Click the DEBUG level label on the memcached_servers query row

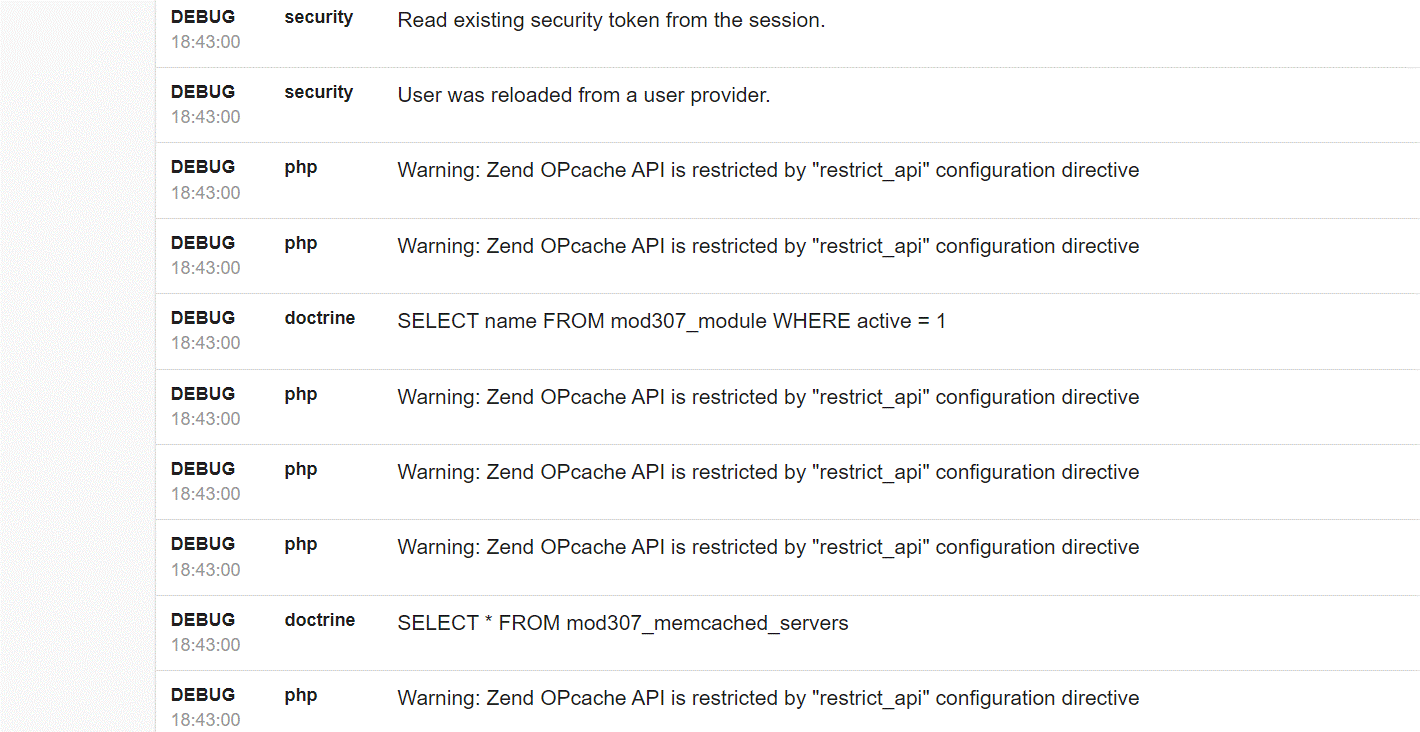(203, 620)
